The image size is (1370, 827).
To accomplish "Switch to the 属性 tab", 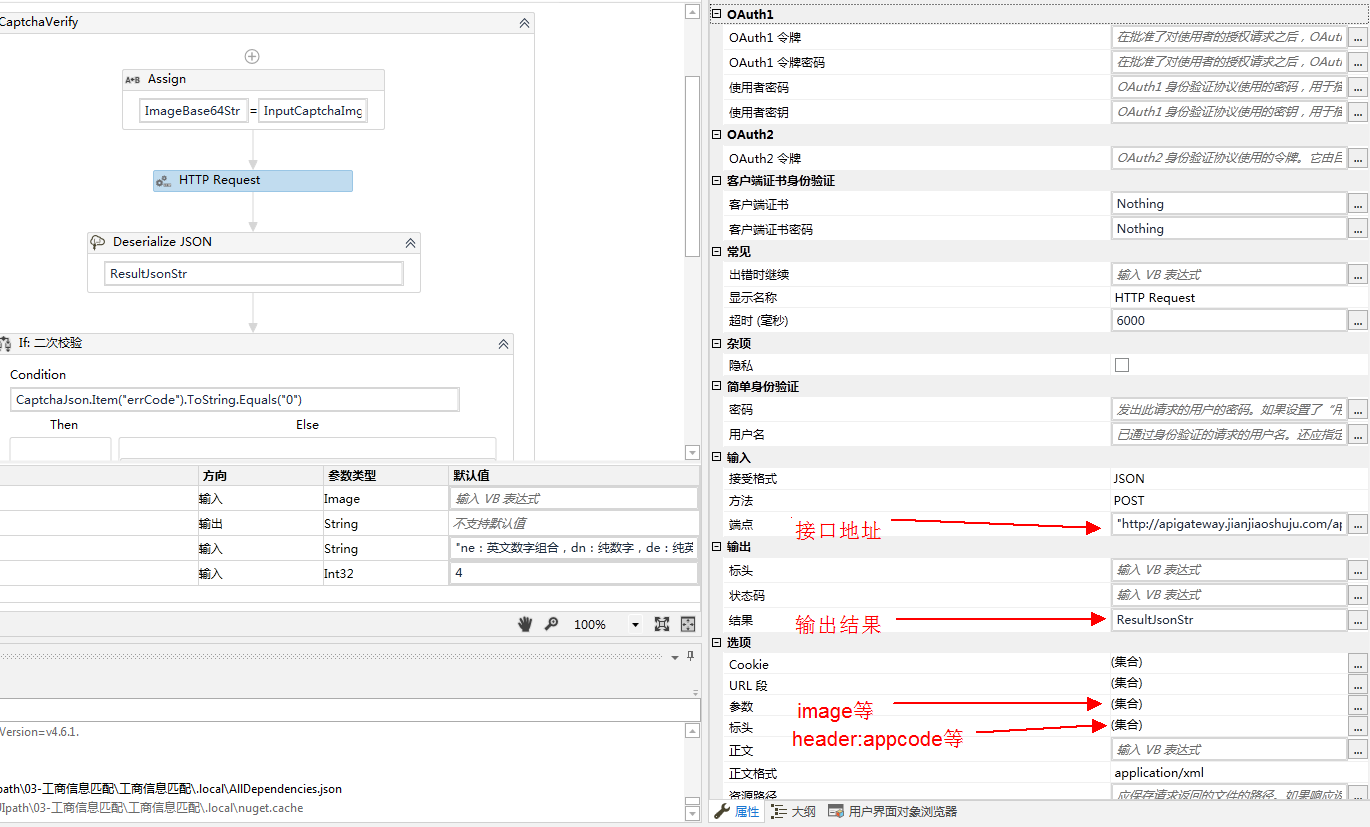I will tap(737, 812).
